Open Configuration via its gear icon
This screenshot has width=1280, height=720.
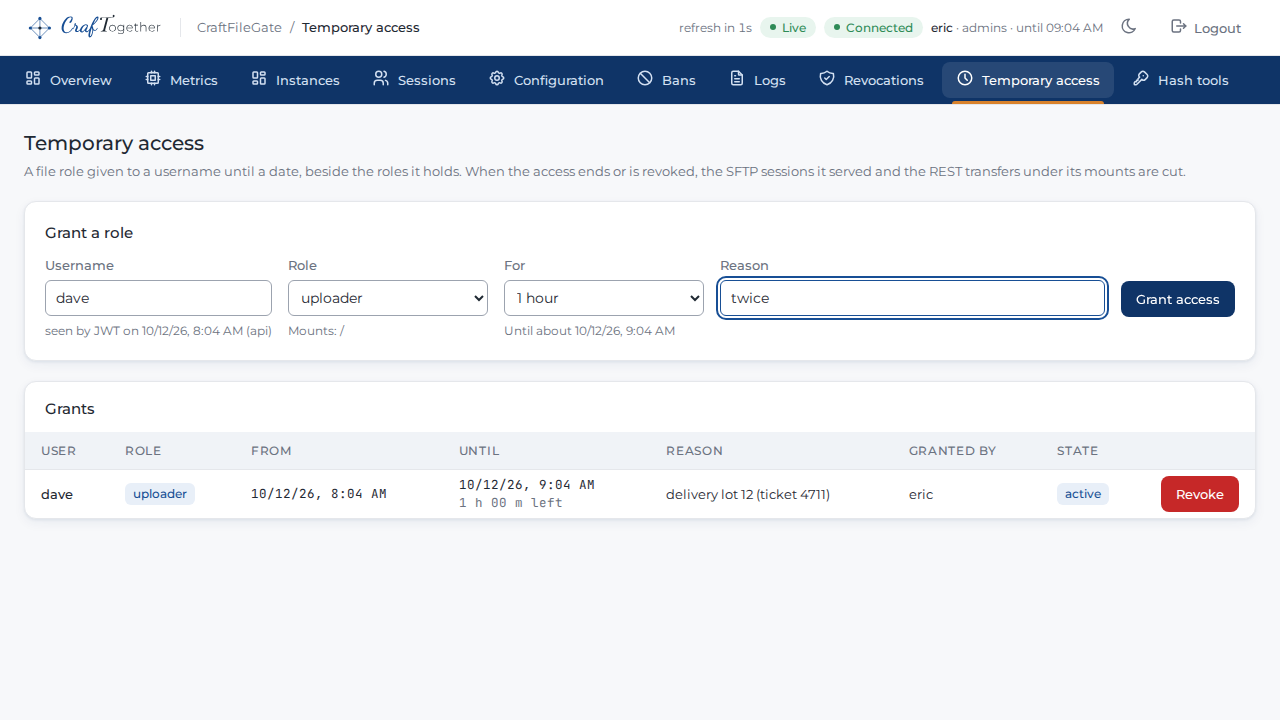pyautogui.click(x=497, y=79)
